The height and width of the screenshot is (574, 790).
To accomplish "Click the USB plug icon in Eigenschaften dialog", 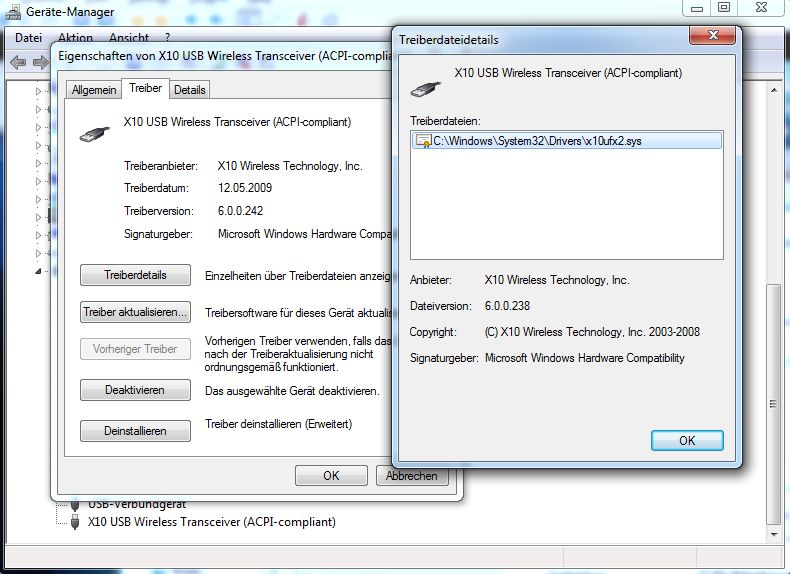I will (94, 135).
